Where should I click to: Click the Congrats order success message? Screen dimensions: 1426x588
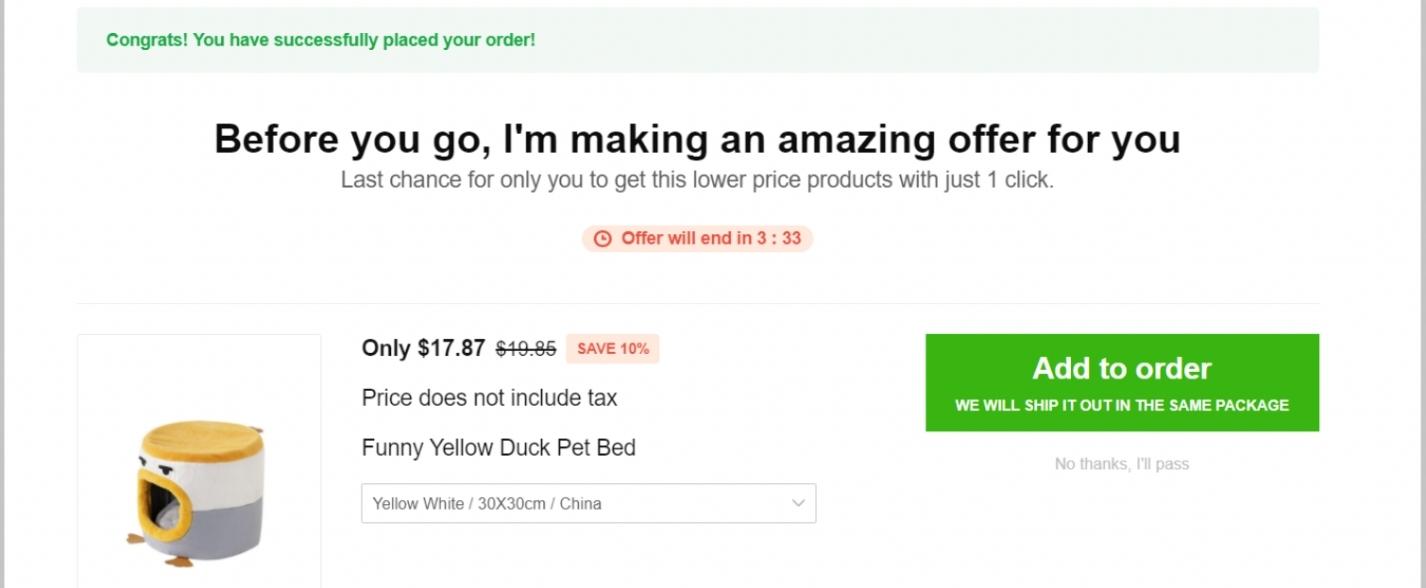coord(320,40)
